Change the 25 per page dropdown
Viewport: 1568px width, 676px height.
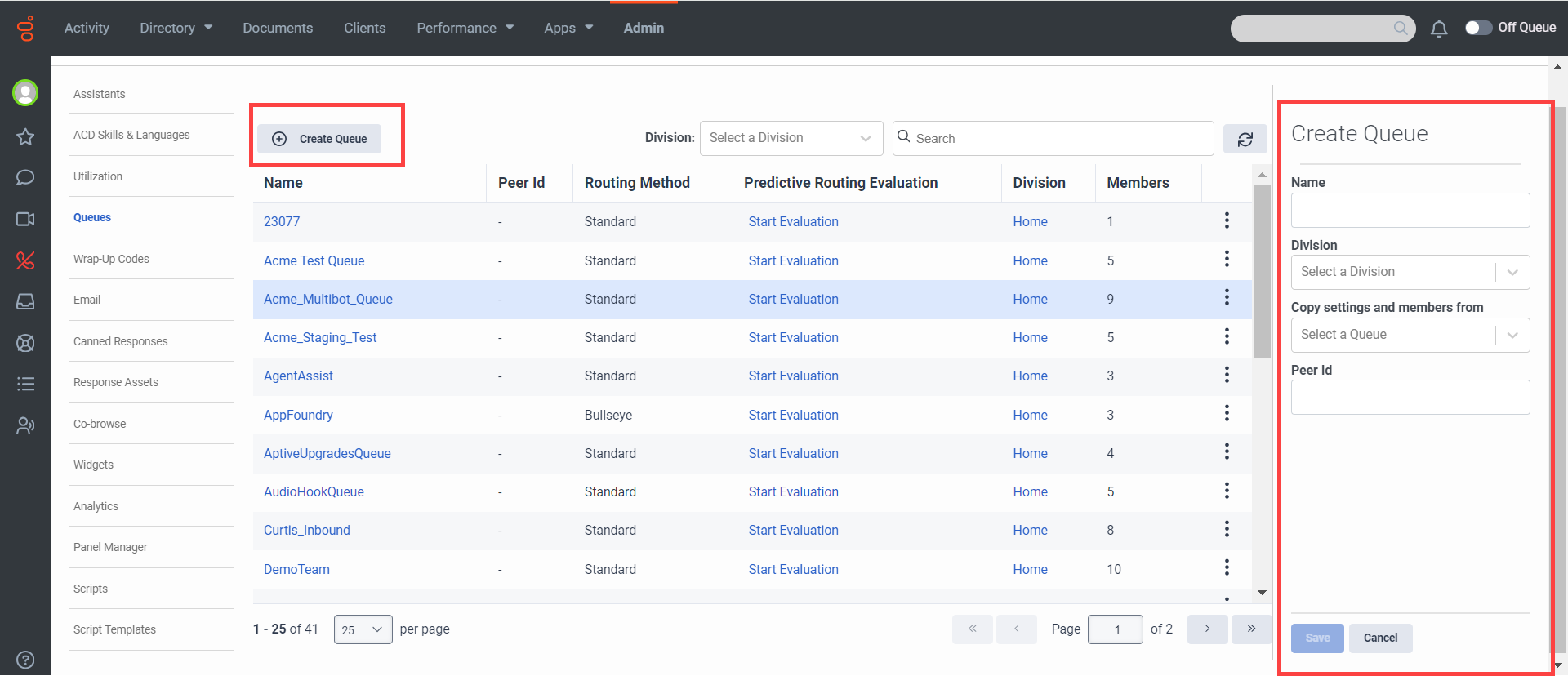click(x=363, y=629)
